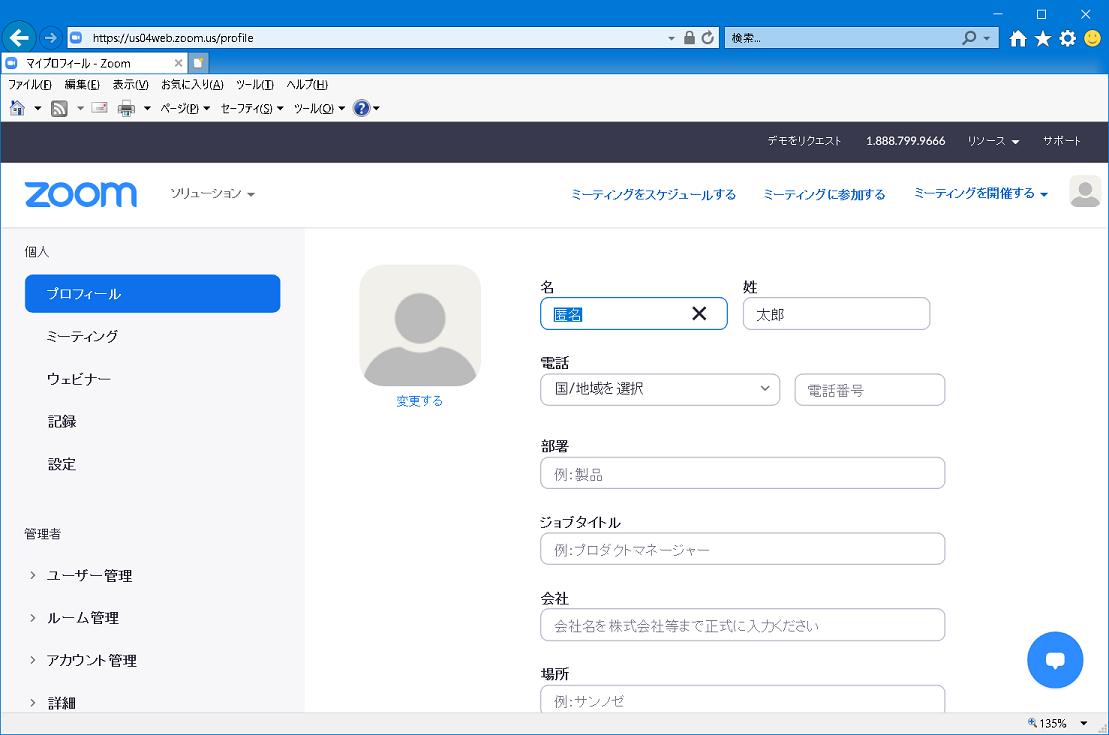Open the 編集(E) menu
The image size is (1109, 735).
(x=82, y=84)
